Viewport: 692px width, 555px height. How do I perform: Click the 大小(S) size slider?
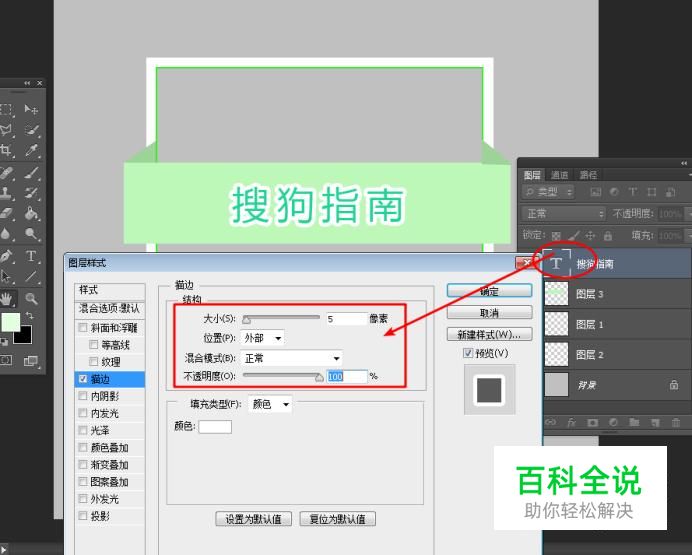(x=281, y=319)
